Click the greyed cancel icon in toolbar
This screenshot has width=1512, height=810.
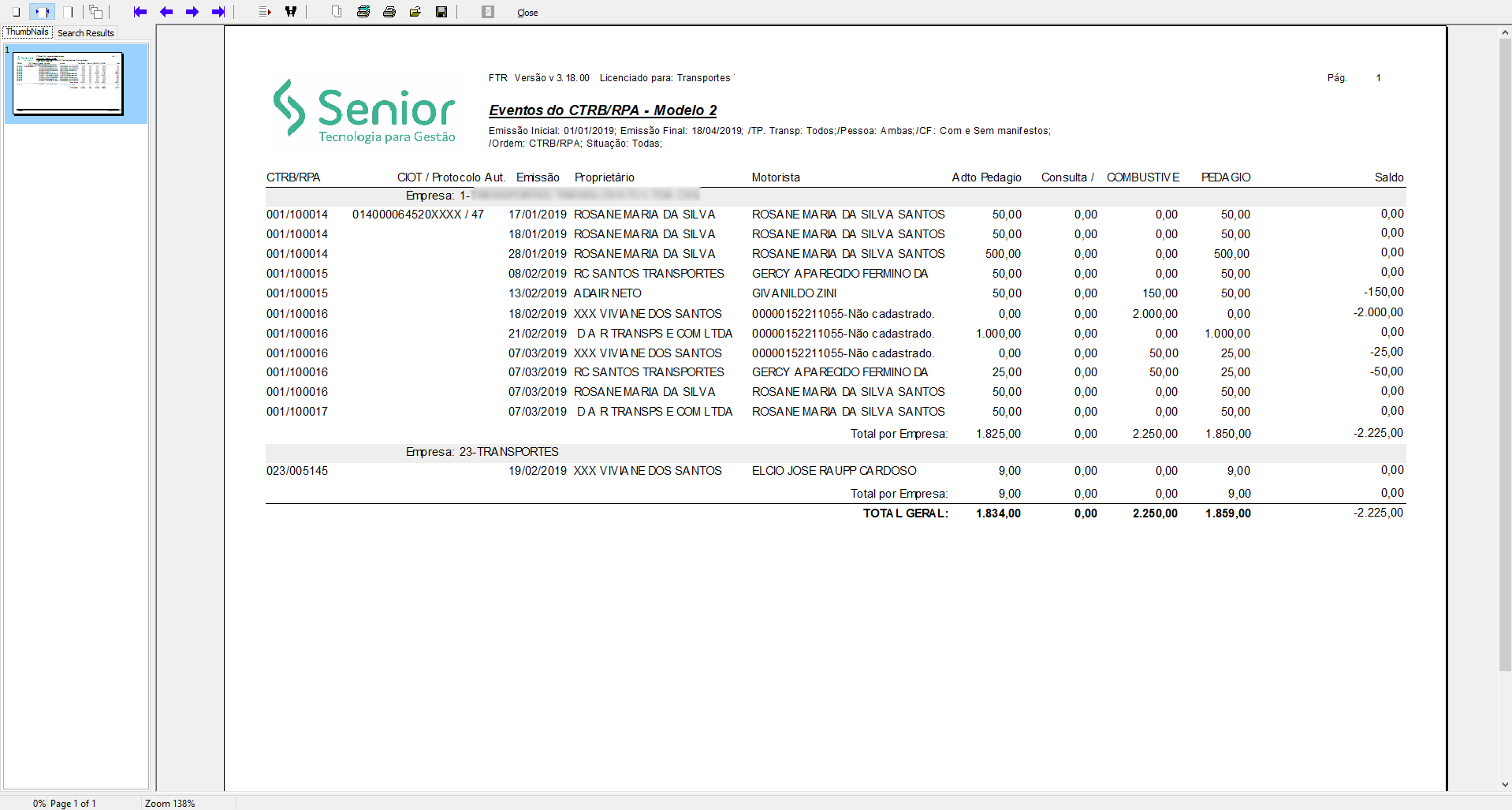[488, 12]
